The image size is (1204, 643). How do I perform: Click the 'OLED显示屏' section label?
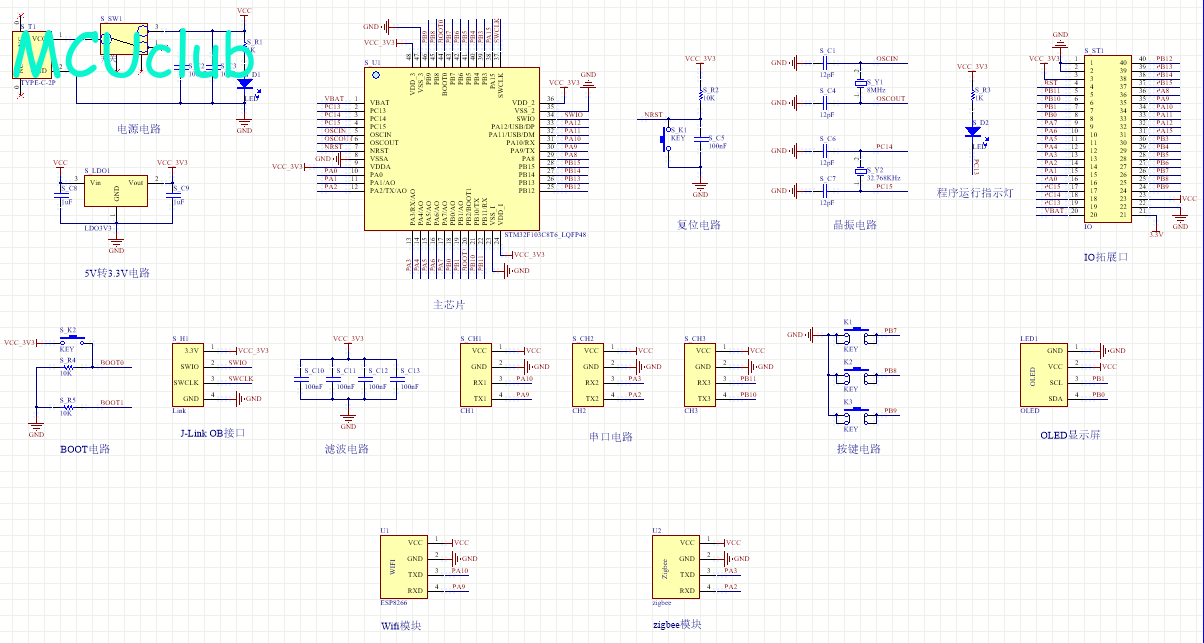point(1068,437)
